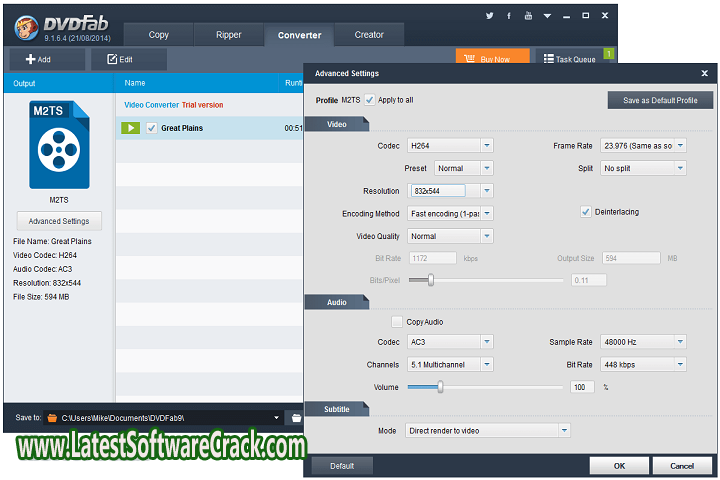Screen dimensions: 720x480
Task: Open the YouTube icon in title bar
Action: 528,16
